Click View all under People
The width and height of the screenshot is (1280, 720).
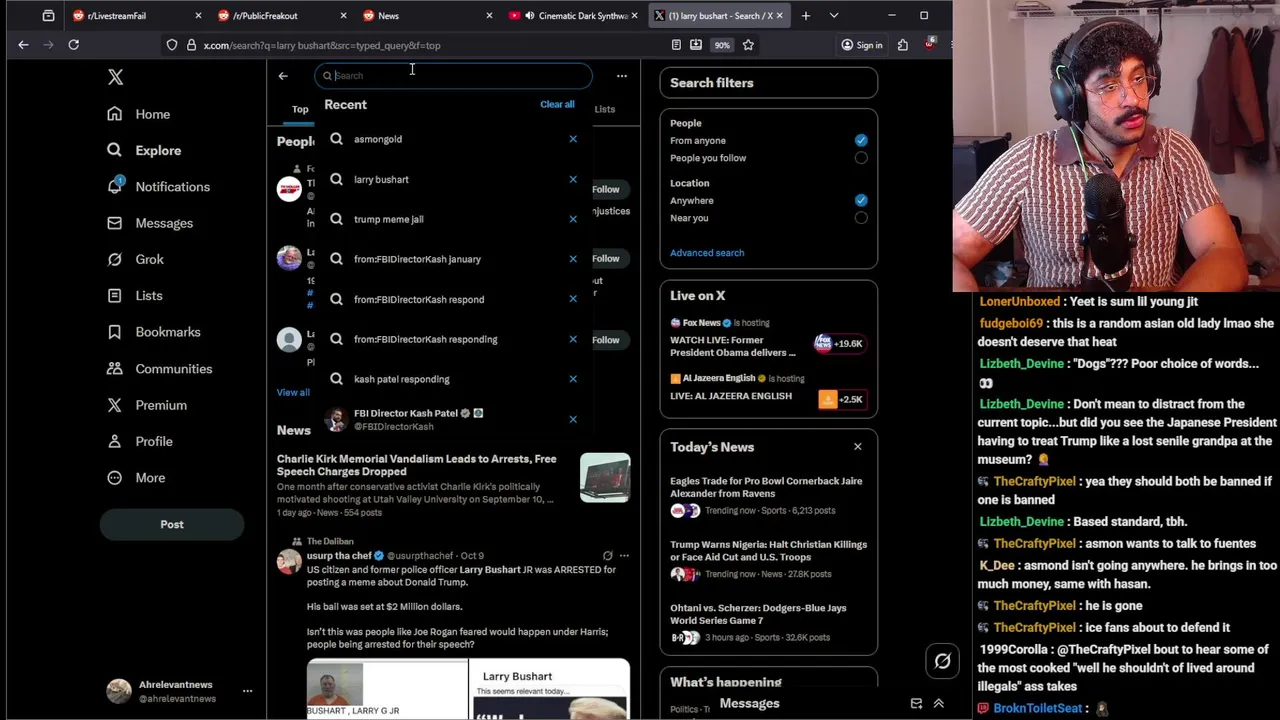click(293, 392)
